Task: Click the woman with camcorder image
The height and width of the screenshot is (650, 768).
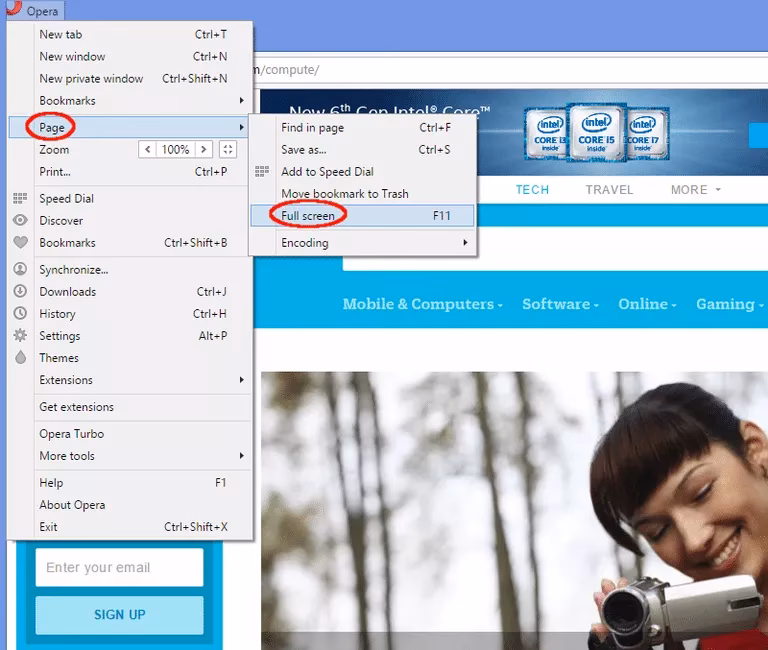Action: point(514,511)
